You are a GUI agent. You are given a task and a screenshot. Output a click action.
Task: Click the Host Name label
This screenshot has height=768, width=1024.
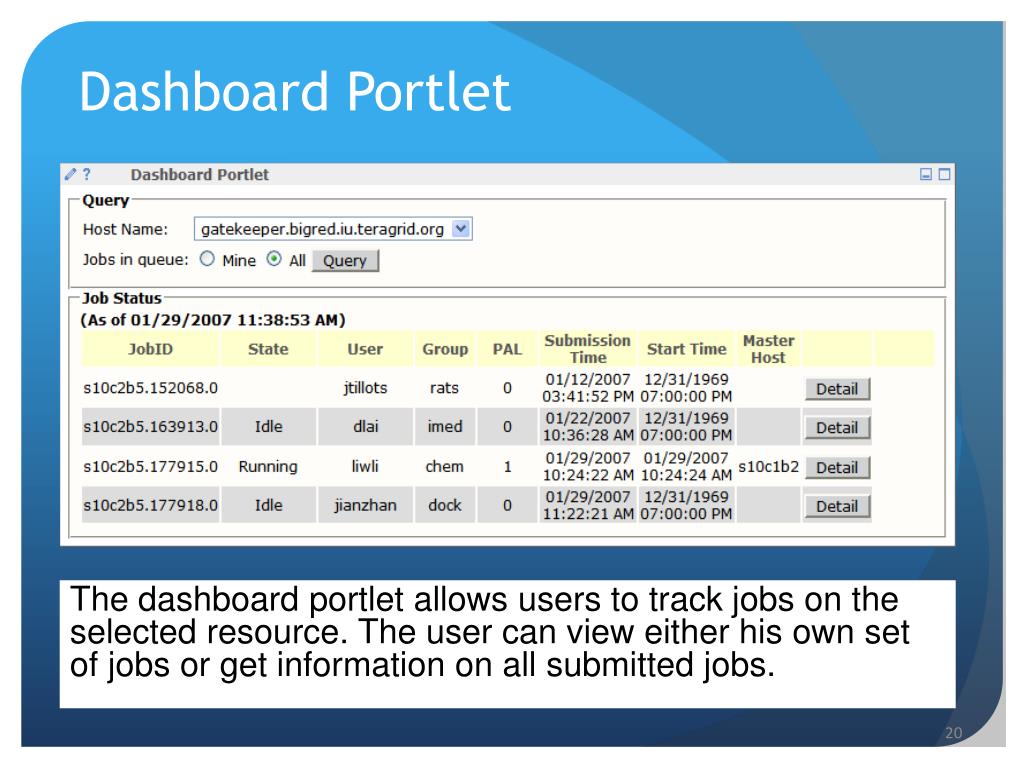[x=125, y=229]
